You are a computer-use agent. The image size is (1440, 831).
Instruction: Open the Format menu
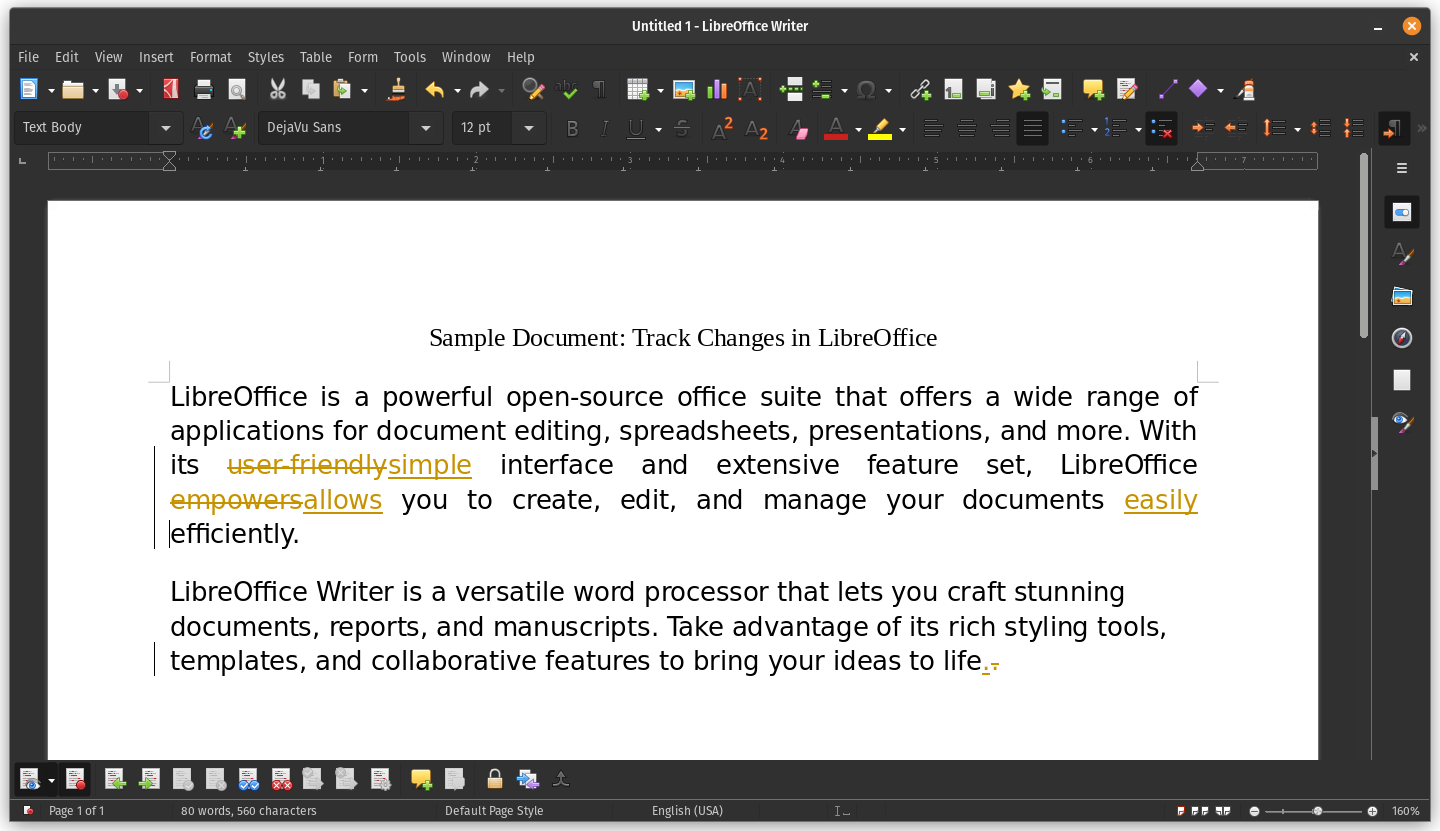211,57
